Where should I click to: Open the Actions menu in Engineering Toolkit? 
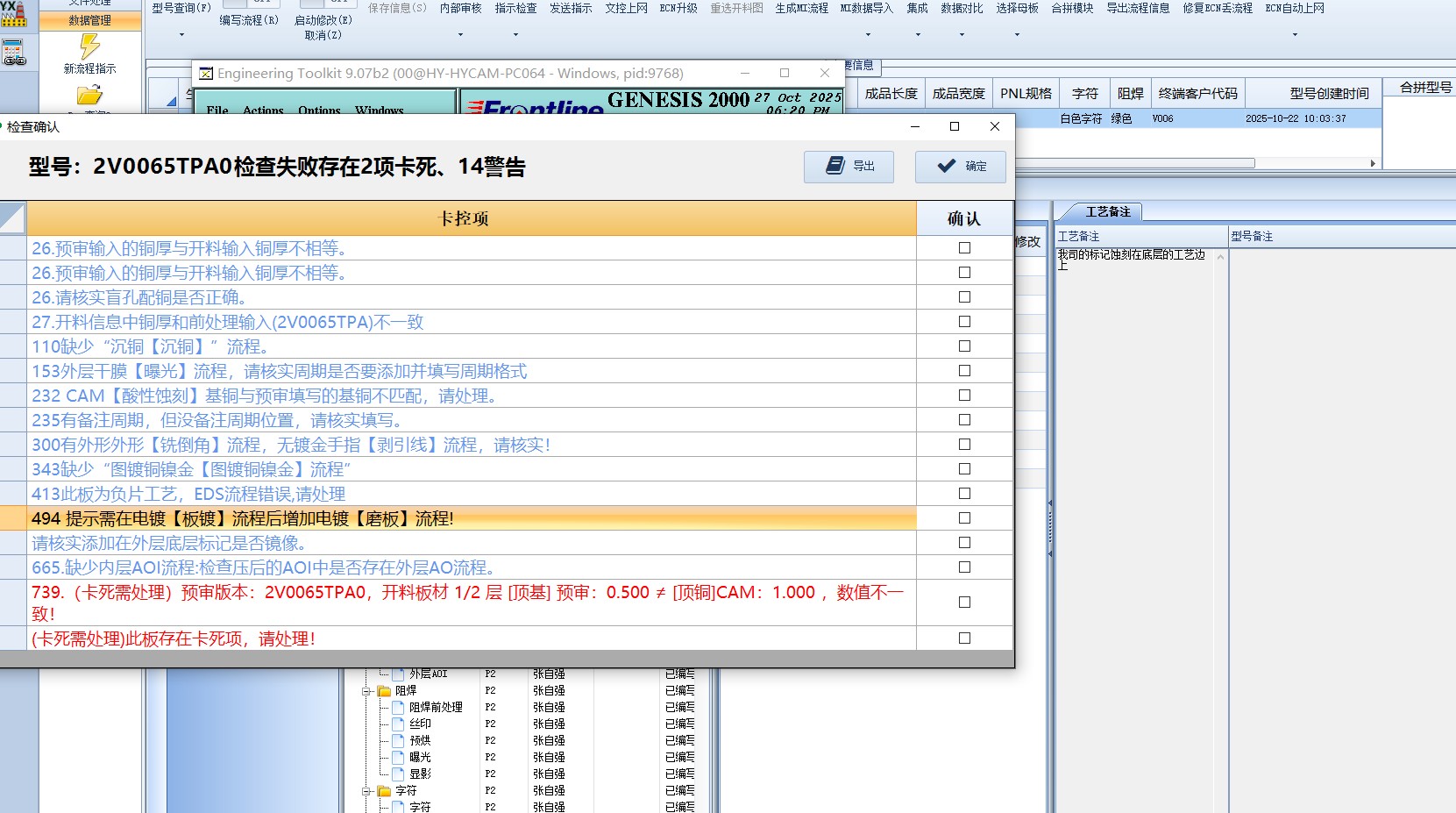263,110
